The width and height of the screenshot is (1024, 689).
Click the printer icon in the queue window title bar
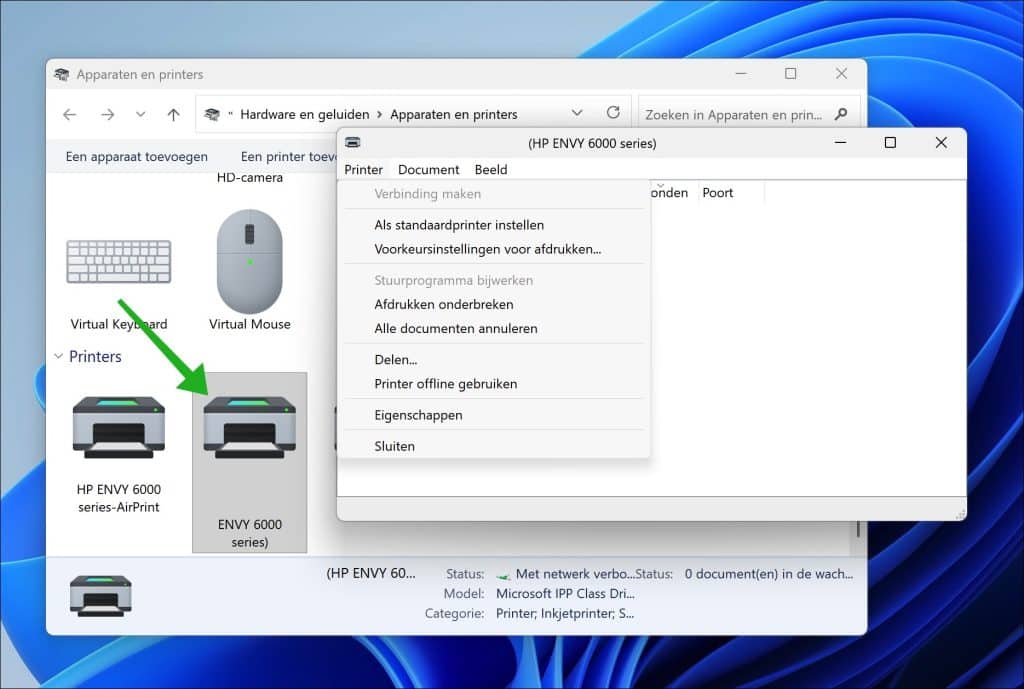click(352, 143)
